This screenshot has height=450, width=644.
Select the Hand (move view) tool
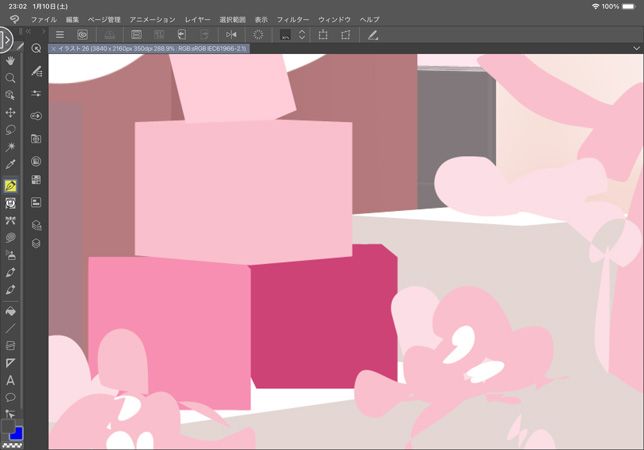11,61
